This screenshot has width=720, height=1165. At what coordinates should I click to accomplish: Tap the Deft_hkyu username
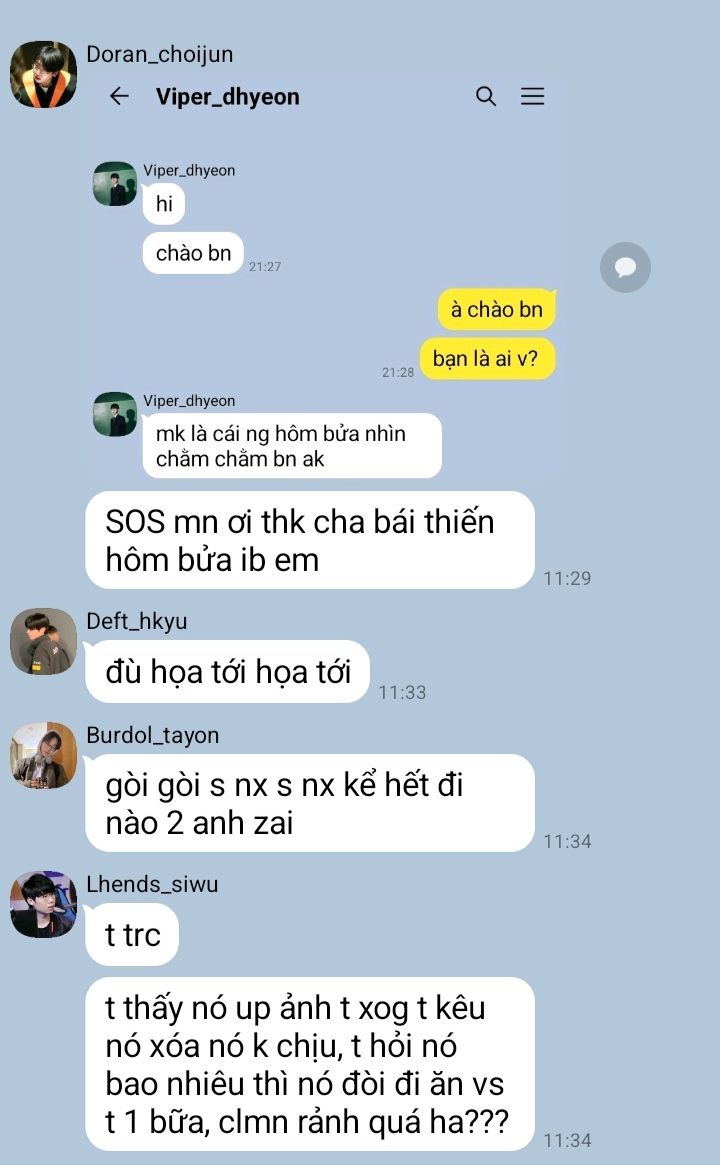[137, 621]
